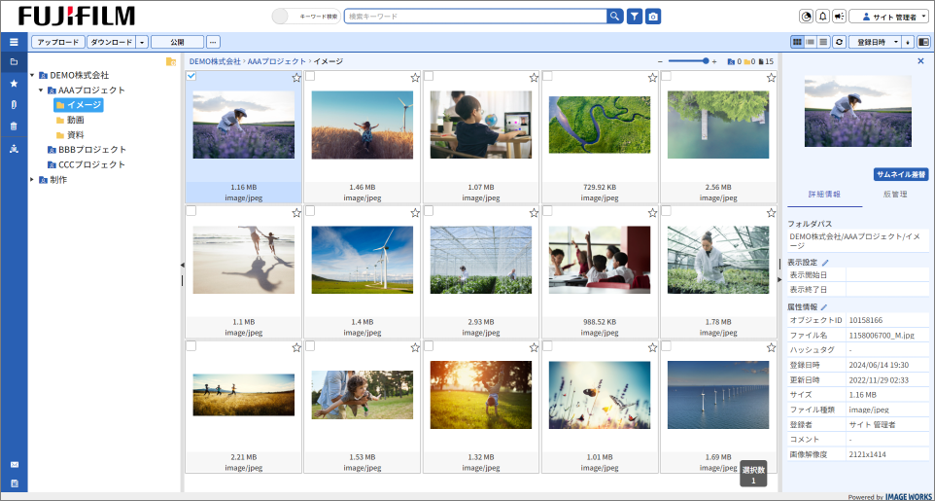Check the checkbox on the aerial river image
The width and height of the screenshot is (935, 501).
point(548,77)
